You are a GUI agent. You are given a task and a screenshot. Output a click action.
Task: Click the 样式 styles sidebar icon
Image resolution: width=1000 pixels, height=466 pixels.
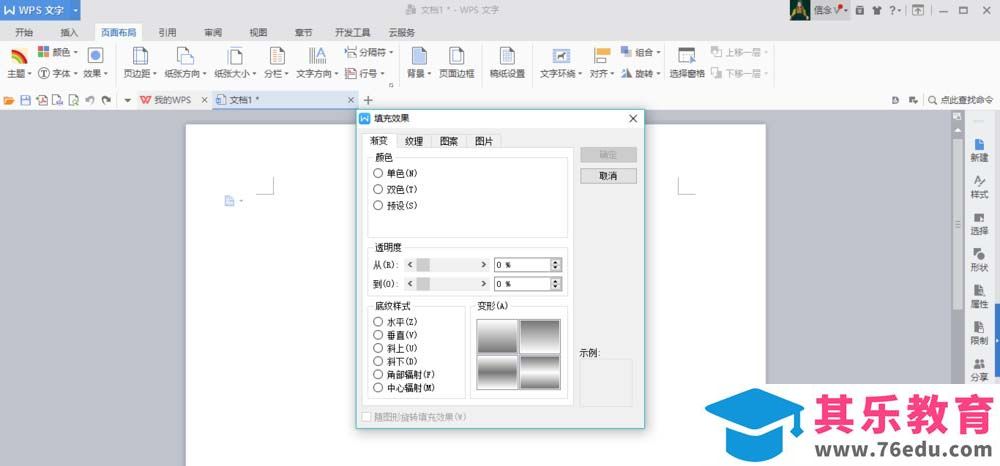click(979, 182)
